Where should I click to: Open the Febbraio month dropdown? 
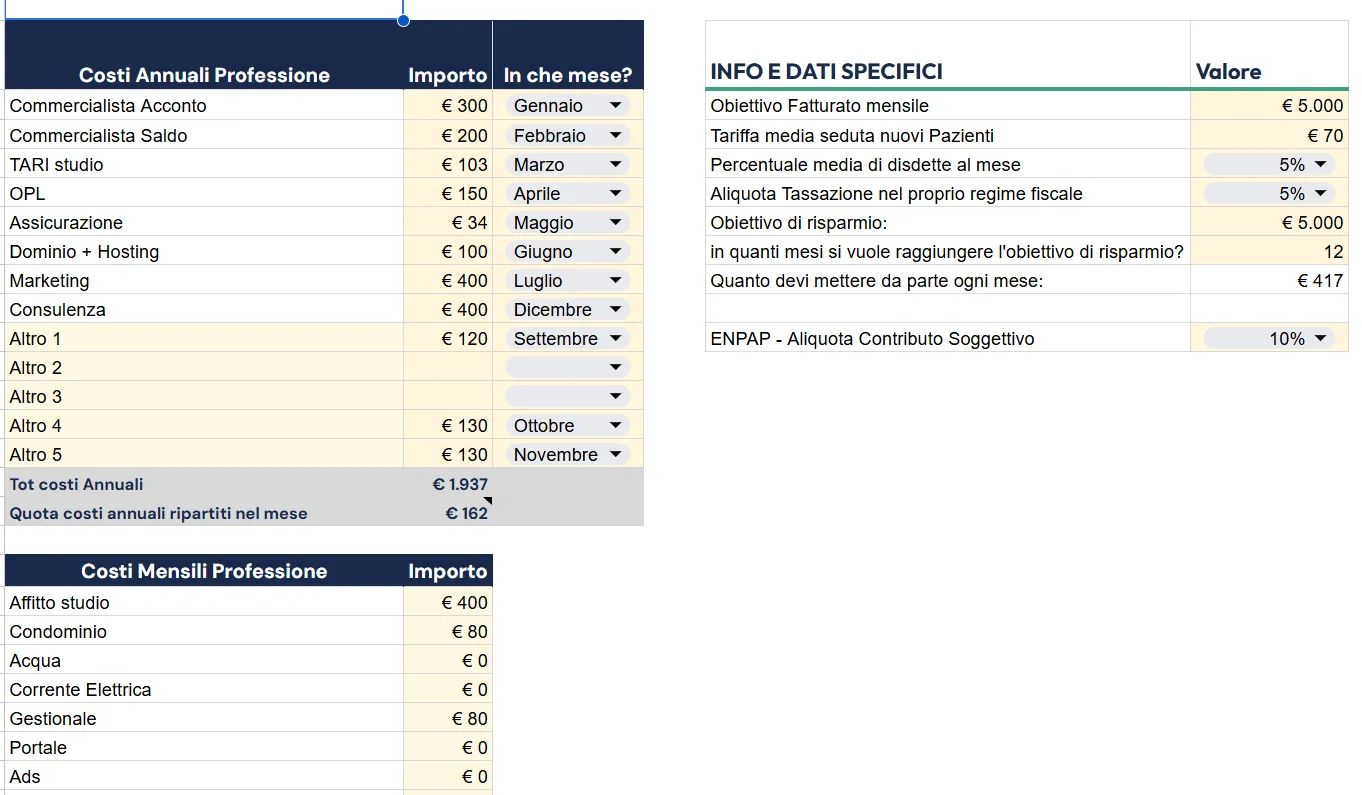tap(568, 135)
